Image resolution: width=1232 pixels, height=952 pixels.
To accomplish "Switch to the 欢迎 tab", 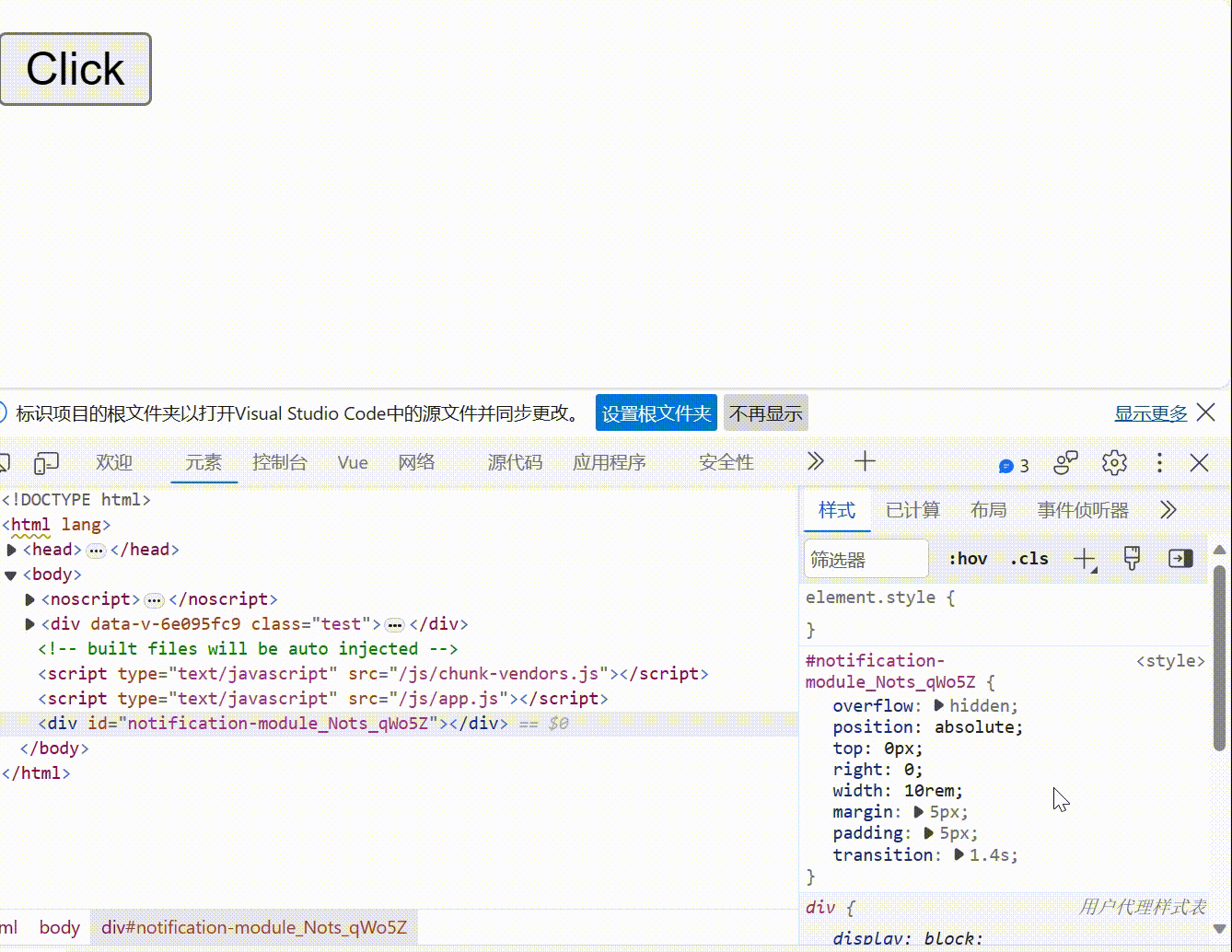I will pyautogui.click(x=114, y=462).
